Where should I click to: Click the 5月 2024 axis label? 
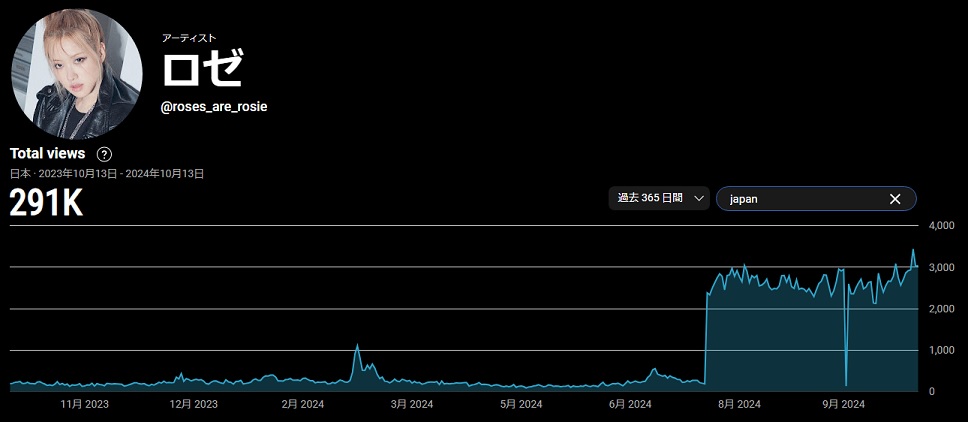[x=521, y=404]
